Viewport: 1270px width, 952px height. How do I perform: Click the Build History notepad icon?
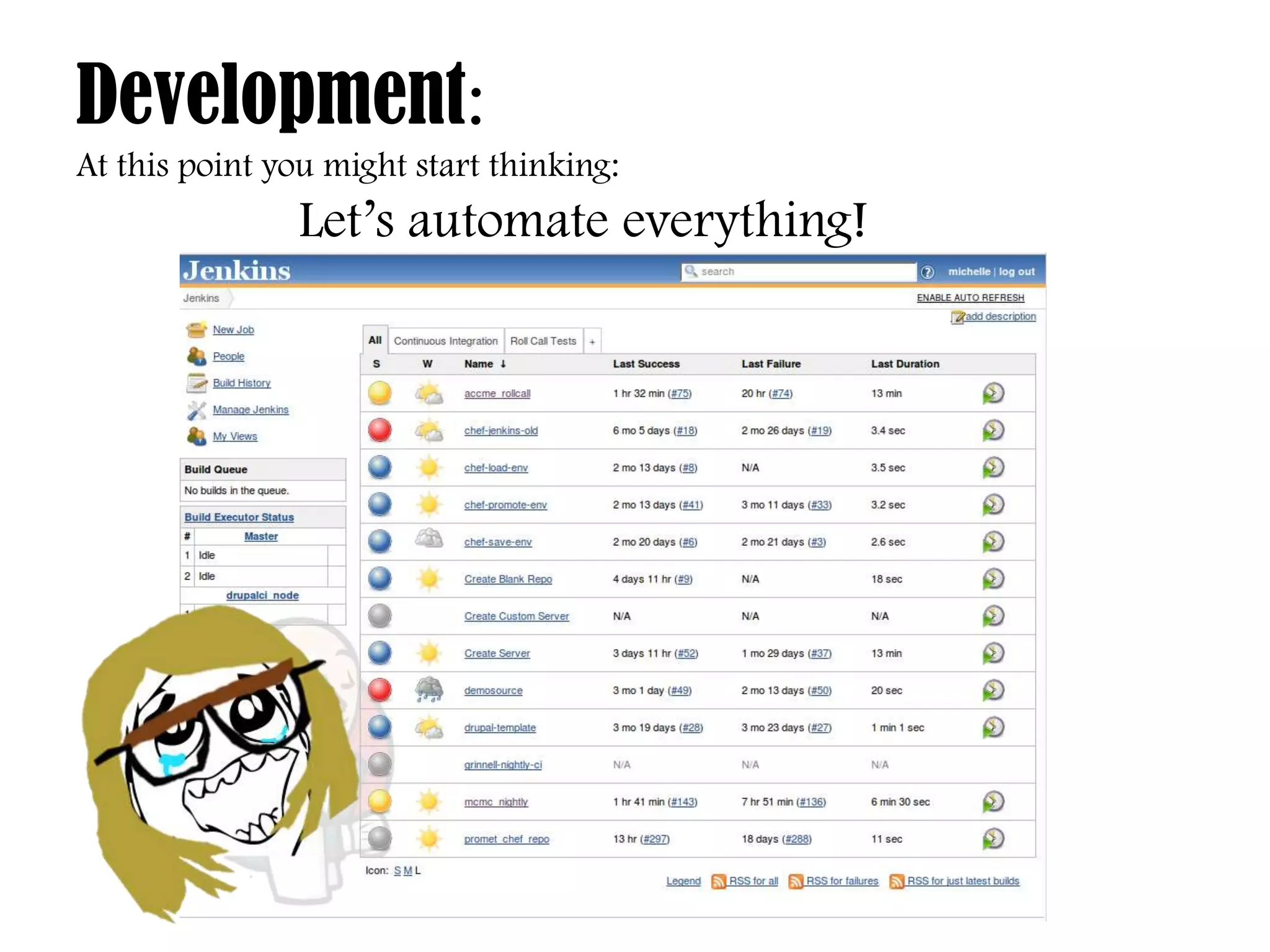point(197,383)
